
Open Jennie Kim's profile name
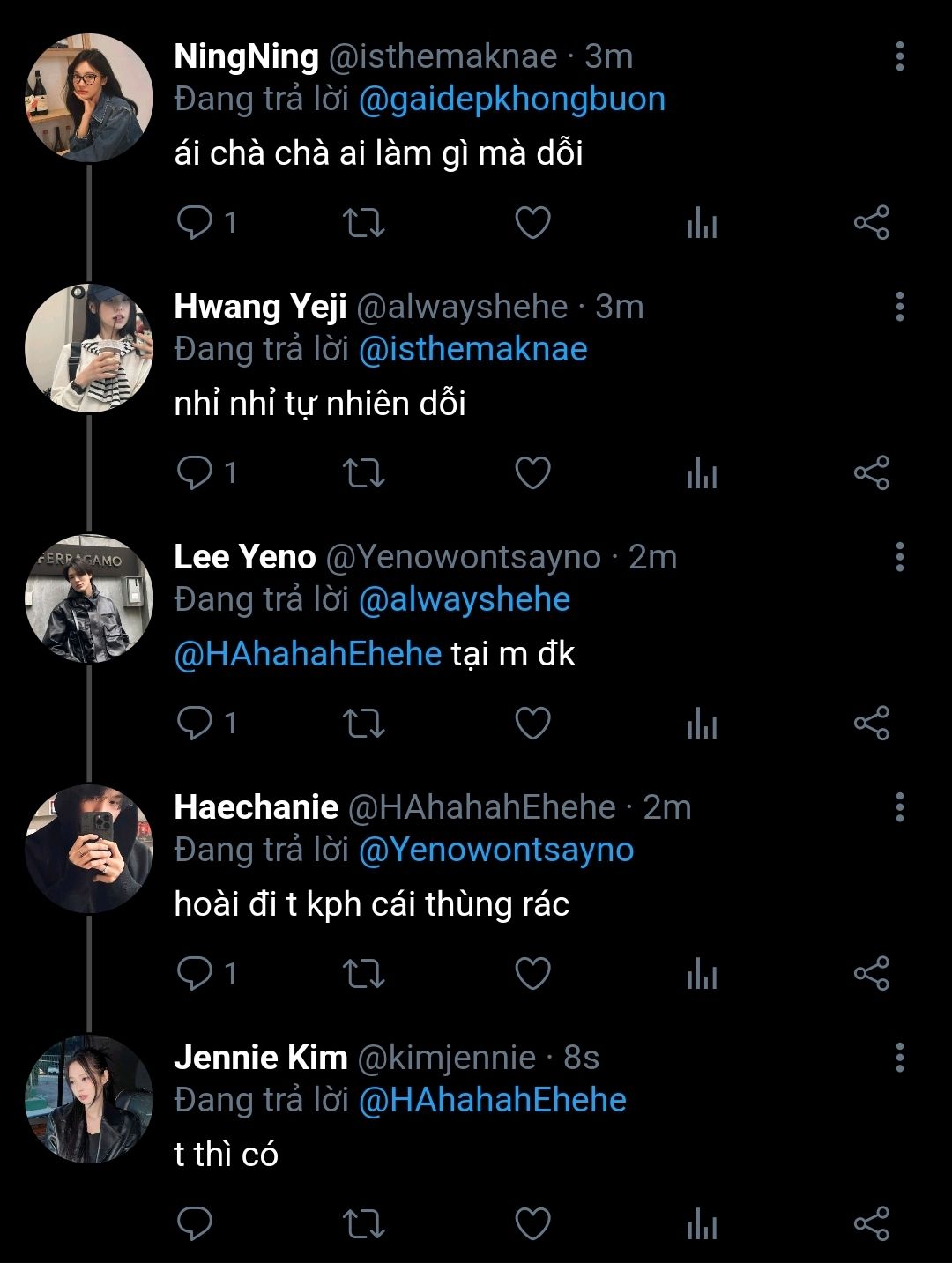click(x=261, y=1058)
